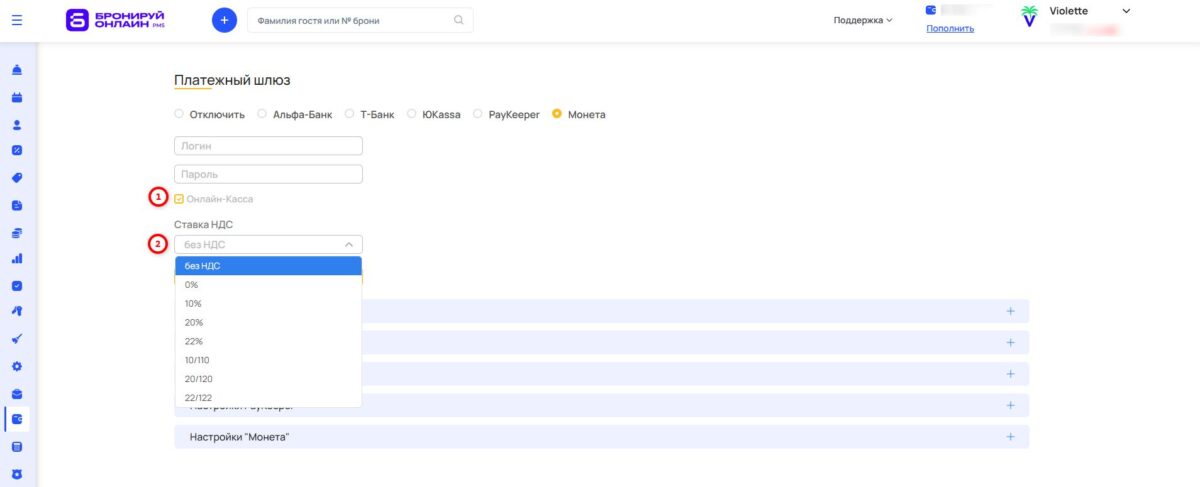Open the calendar icon in sidebar
1200x487 pixels.
click(17, 99)
